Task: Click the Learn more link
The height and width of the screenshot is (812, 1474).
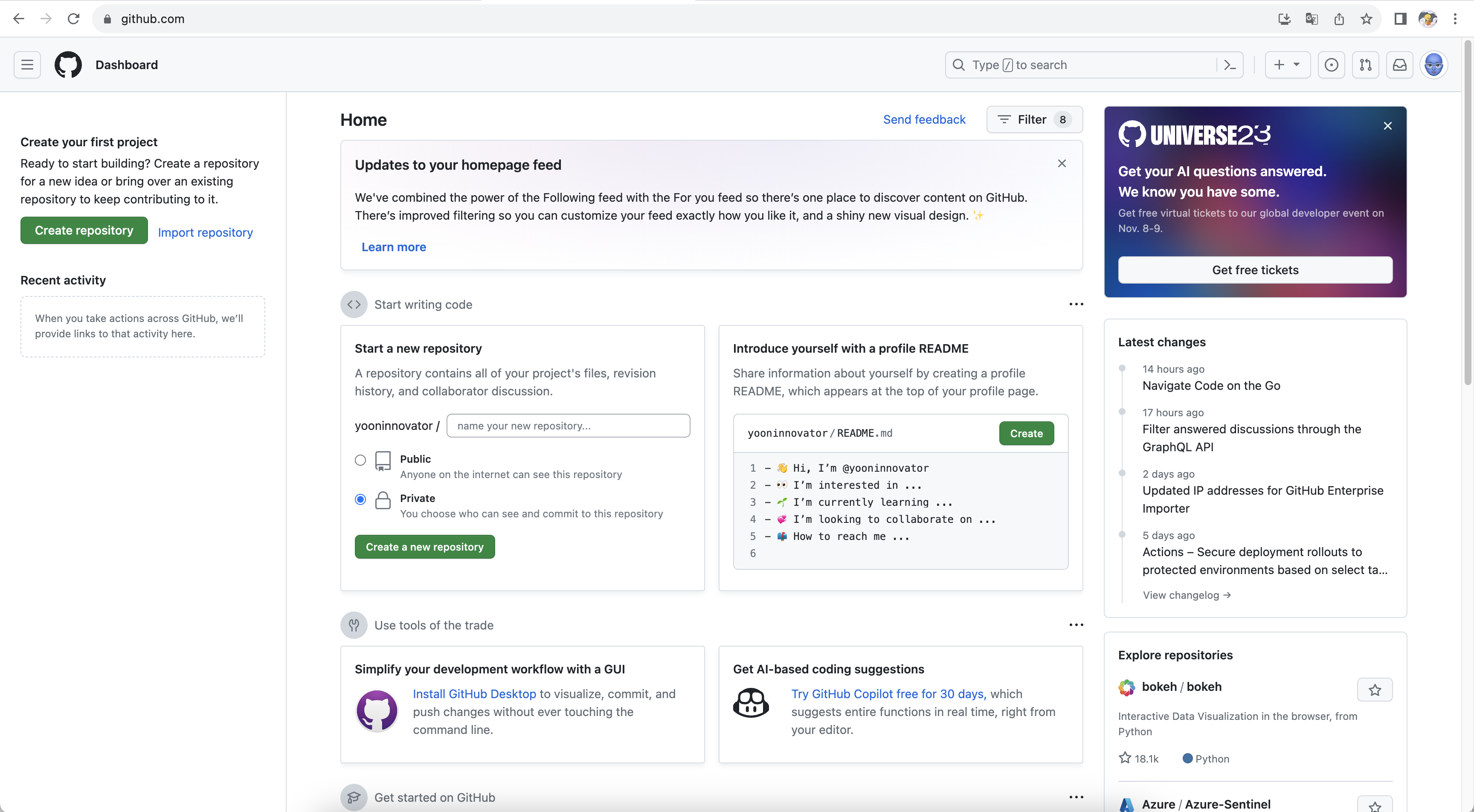Action: (394, 247)
